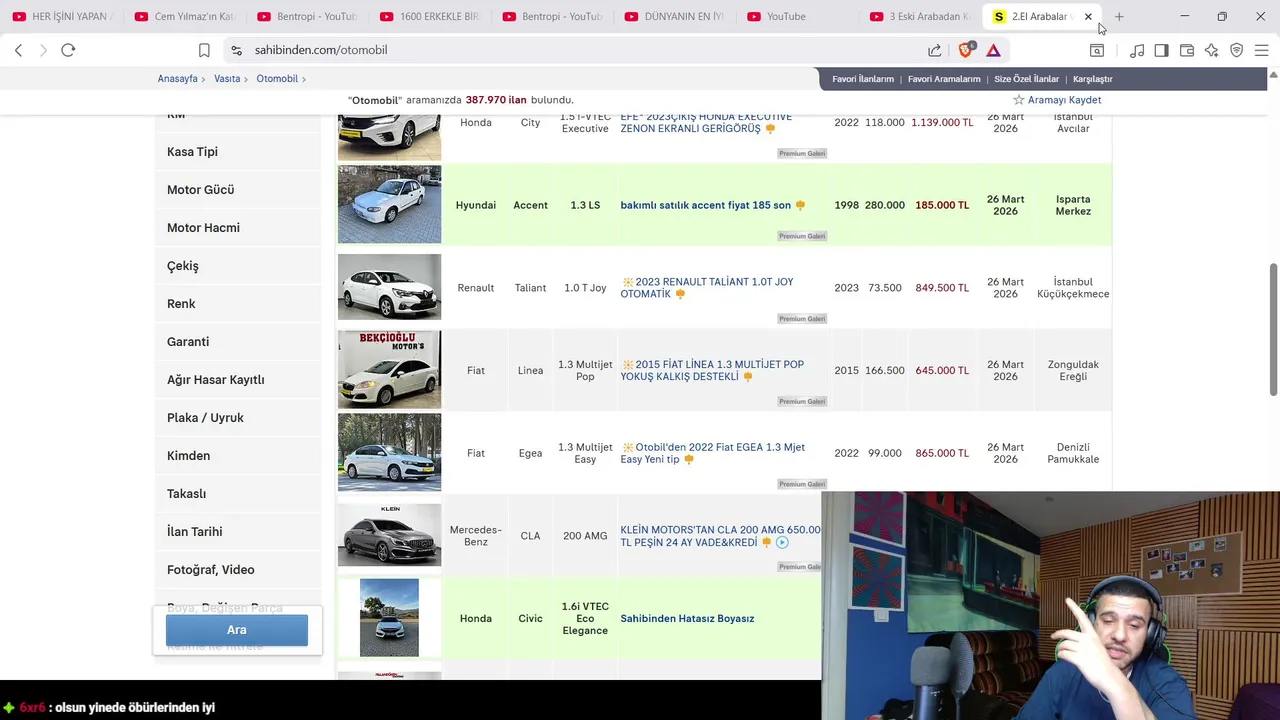1280x720 pixels.
Task: Go back using the browser back arrow
Action: click(18, 50)
